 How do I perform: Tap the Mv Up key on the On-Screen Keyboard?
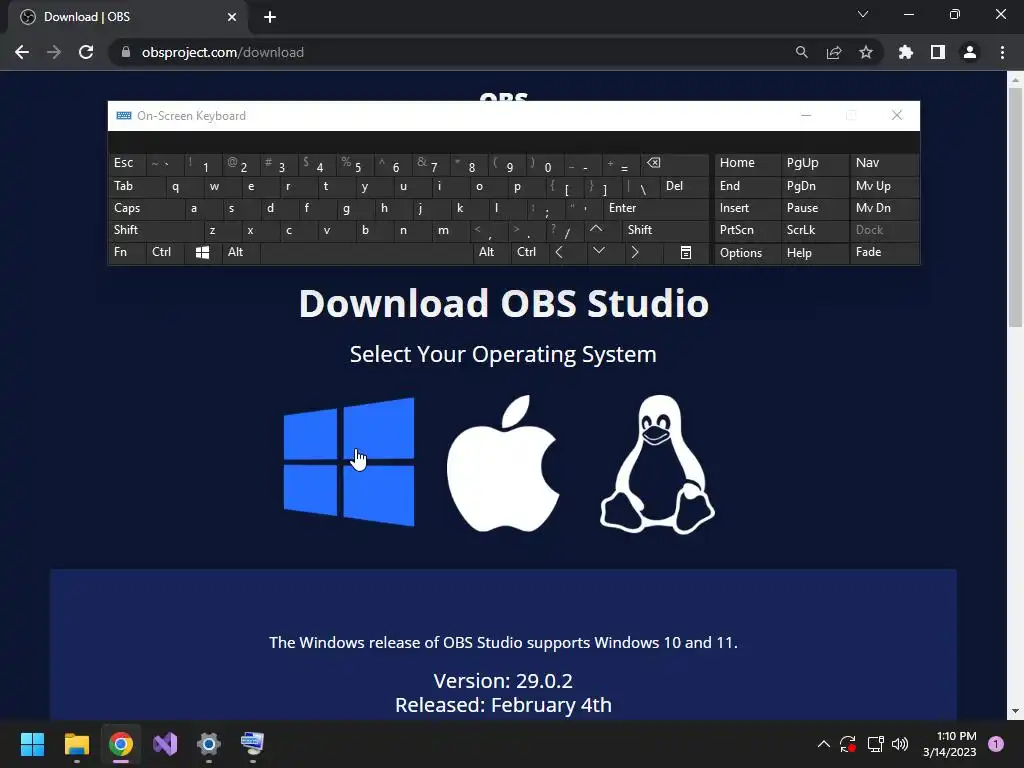pyautogui.click(x=884, y=187)
